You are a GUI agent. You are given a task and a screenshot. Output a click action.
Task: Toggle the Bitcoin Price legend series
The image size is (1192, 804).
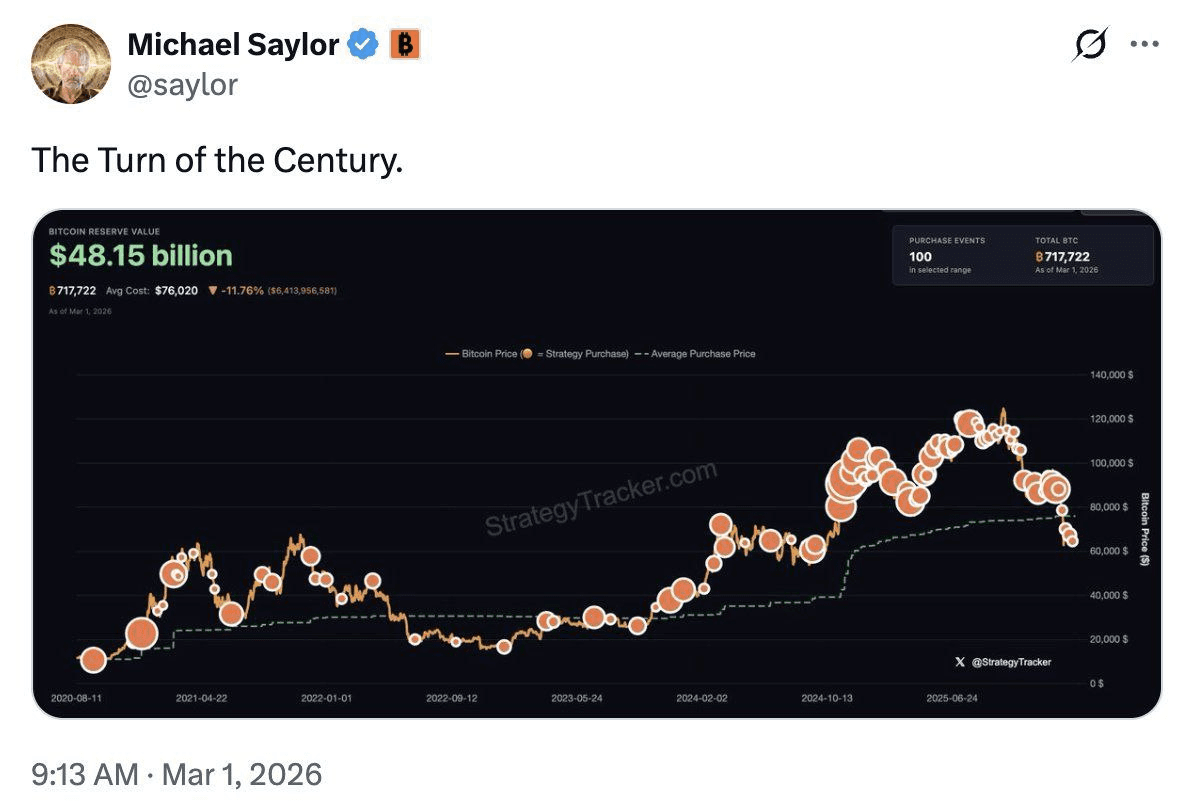click(x=481, y=354)
